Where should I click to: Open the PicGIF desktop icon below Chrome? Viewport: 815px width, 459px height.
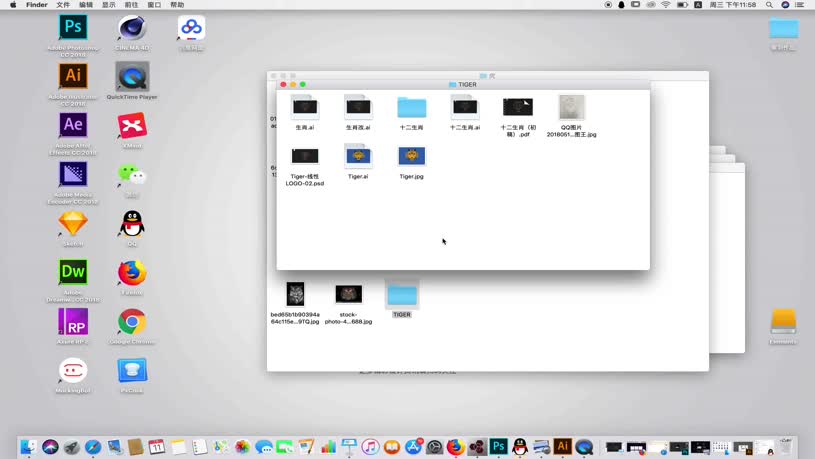[x=132, y=370]
